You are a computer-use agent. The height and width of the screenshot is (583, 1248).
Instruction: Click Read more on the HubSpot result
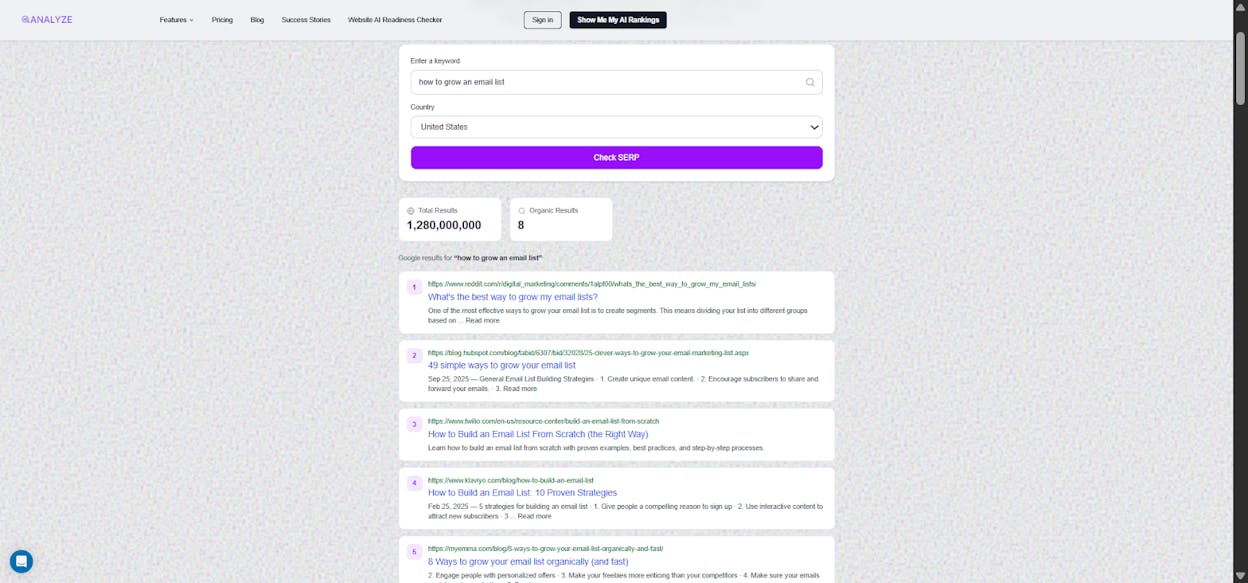pyautogui.click(x=520, y=388)
